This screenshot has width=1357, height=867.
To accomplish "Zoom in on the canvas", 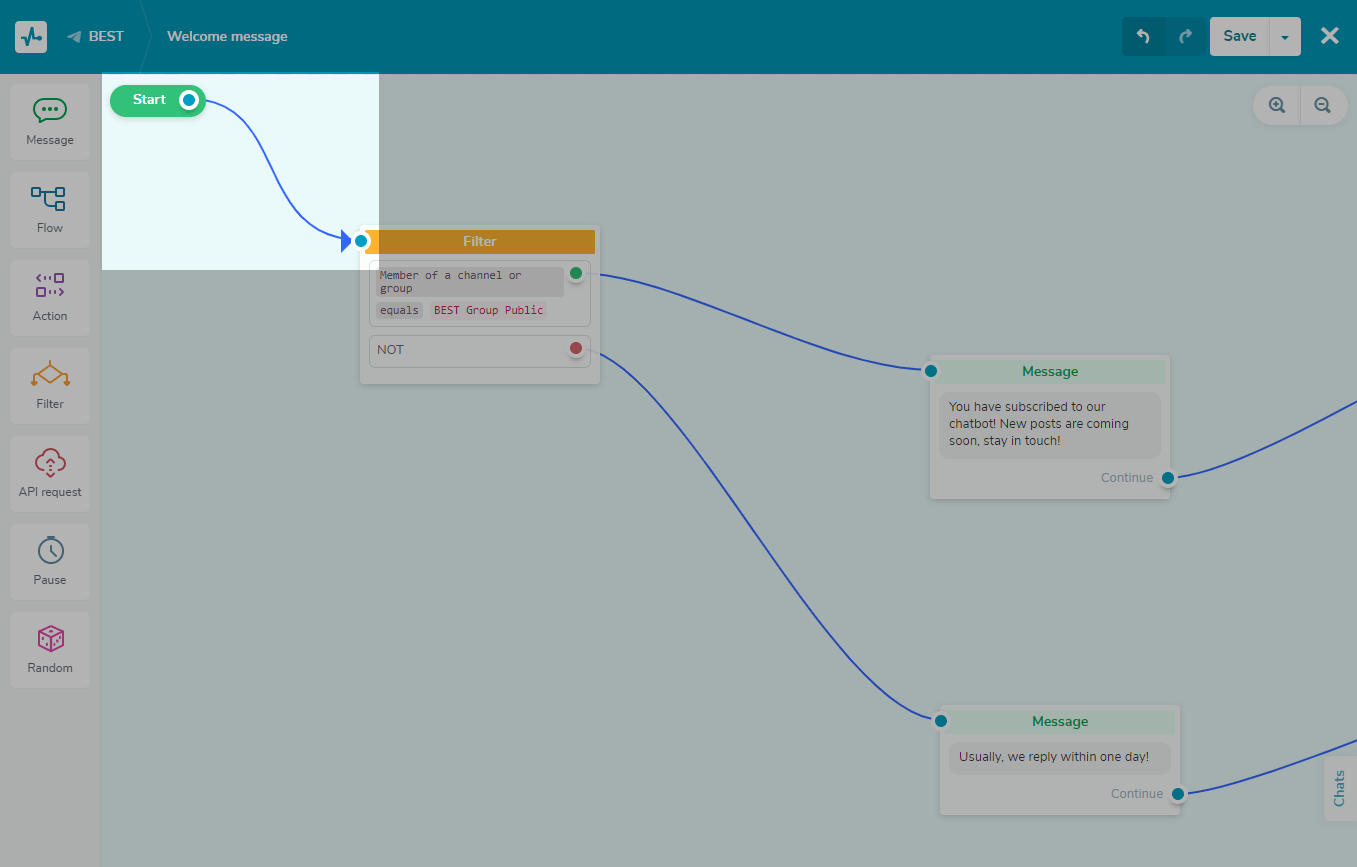I will [x=1277, y=105].
